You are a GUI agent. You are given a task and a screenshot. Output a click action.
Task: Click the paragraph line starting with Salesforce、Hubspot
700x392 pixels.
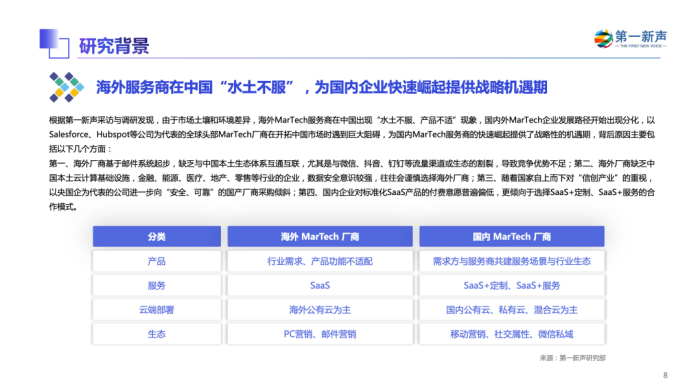[352, 134]
